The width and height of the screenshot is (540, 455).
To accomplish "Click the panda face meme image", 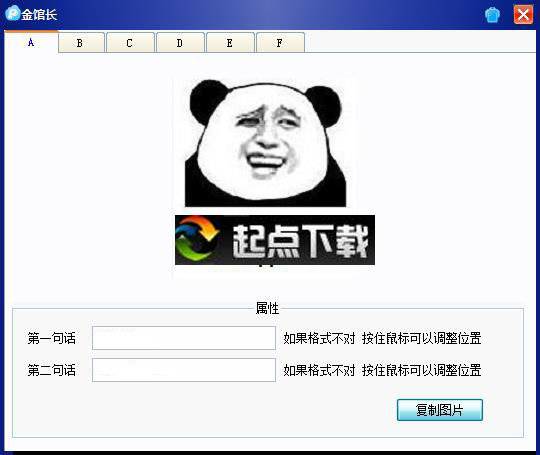I will pyautogui.click(x=266, y=143).
